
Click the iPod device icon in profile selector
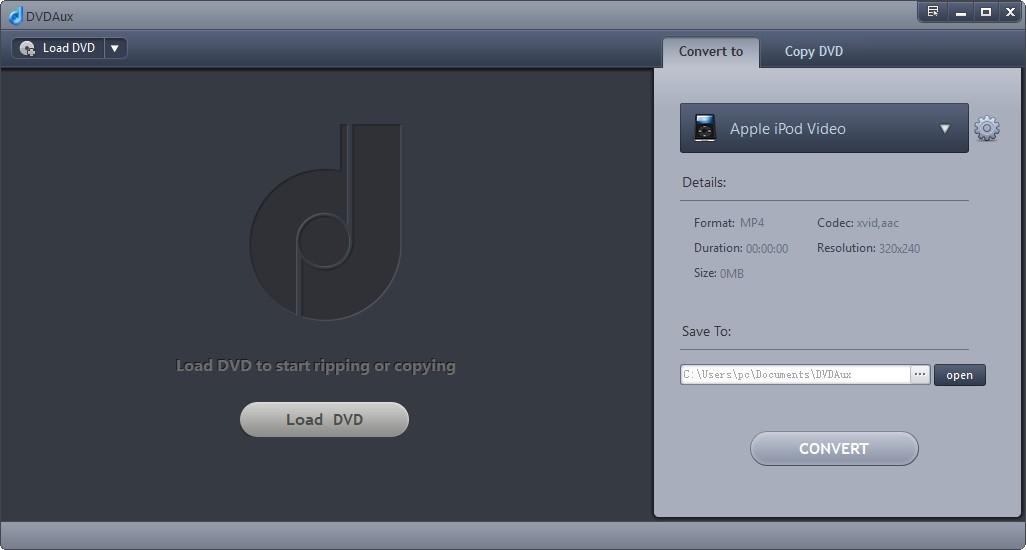(705, 128)
